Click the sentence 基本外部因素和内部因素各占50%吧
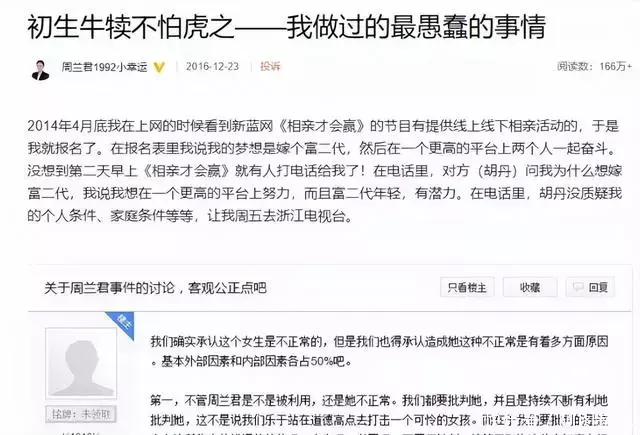Image resolution: width=640 pixels, height=435 pixels. point(256,362)
